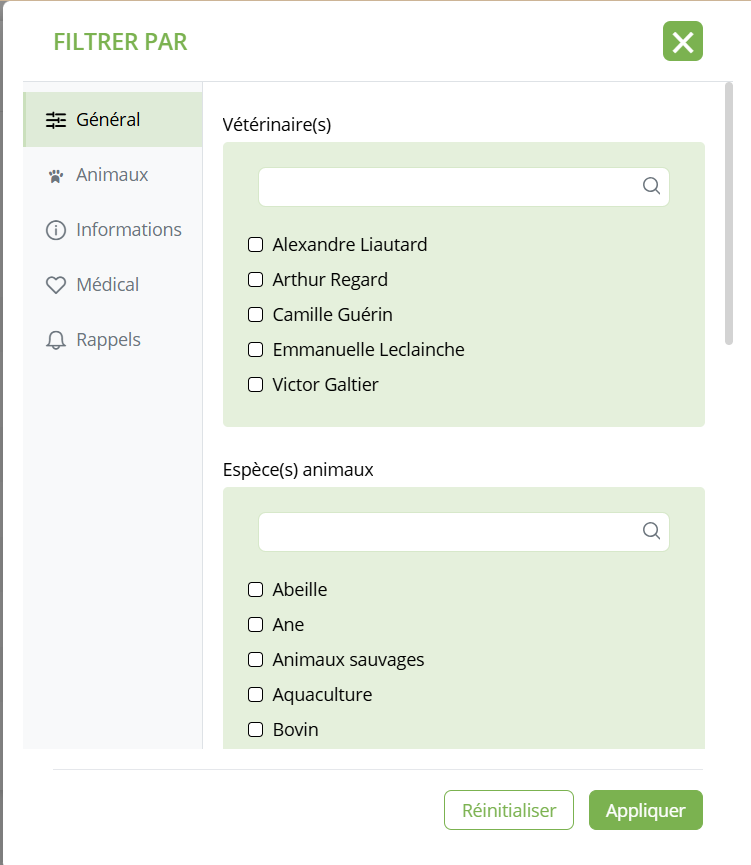
Task: Enable the Bovin species checkbox
Action: (256, 729)
